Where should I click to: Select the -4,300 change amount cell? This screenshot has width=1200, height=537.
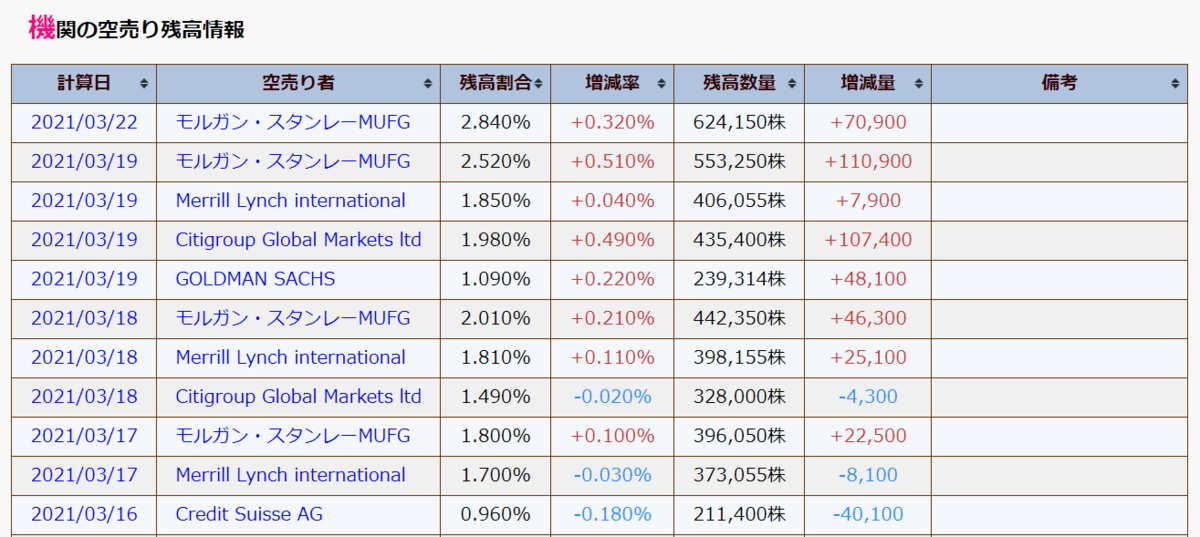[x=868, y=396]
